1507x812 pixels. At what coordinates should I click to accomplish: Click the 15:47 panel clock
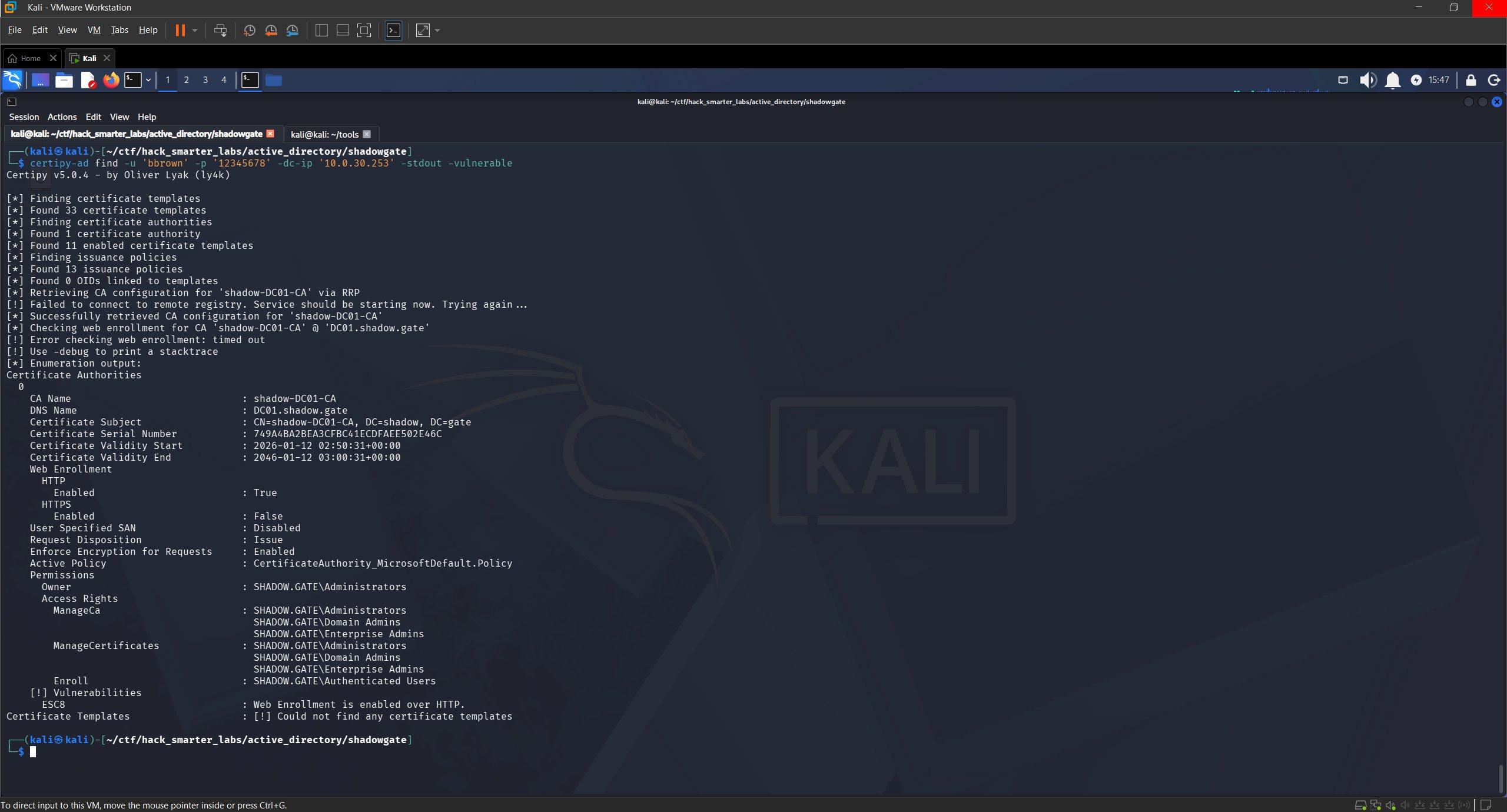pos(1439,80)
